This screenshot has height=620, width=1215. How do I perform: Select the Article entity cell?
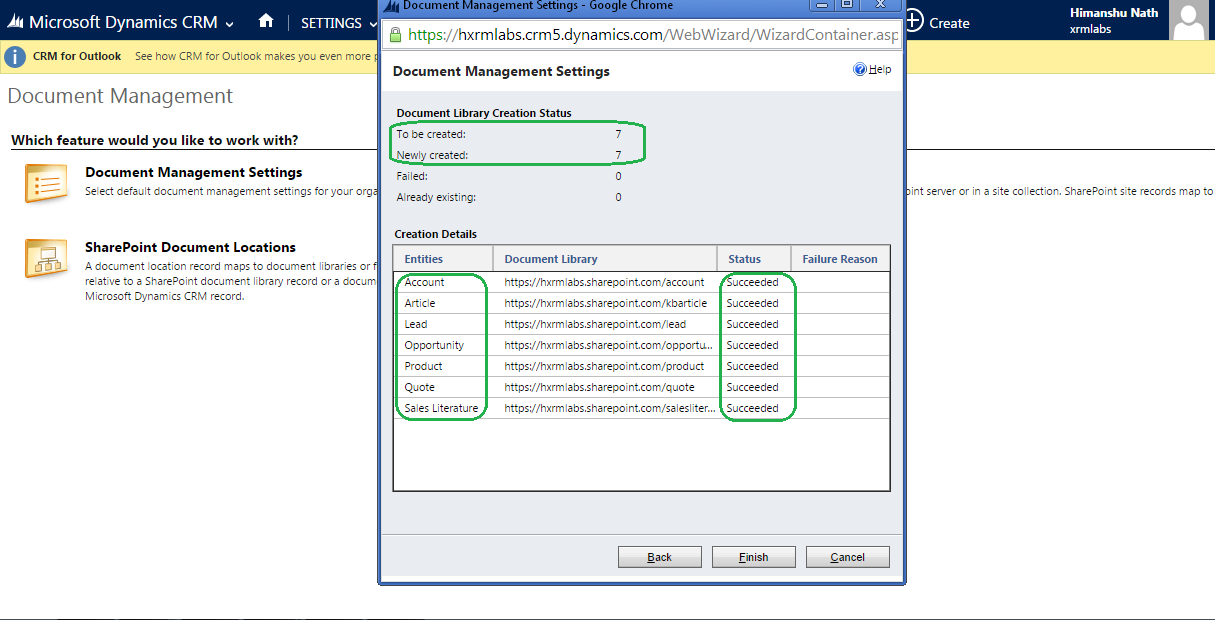(420, 303)
